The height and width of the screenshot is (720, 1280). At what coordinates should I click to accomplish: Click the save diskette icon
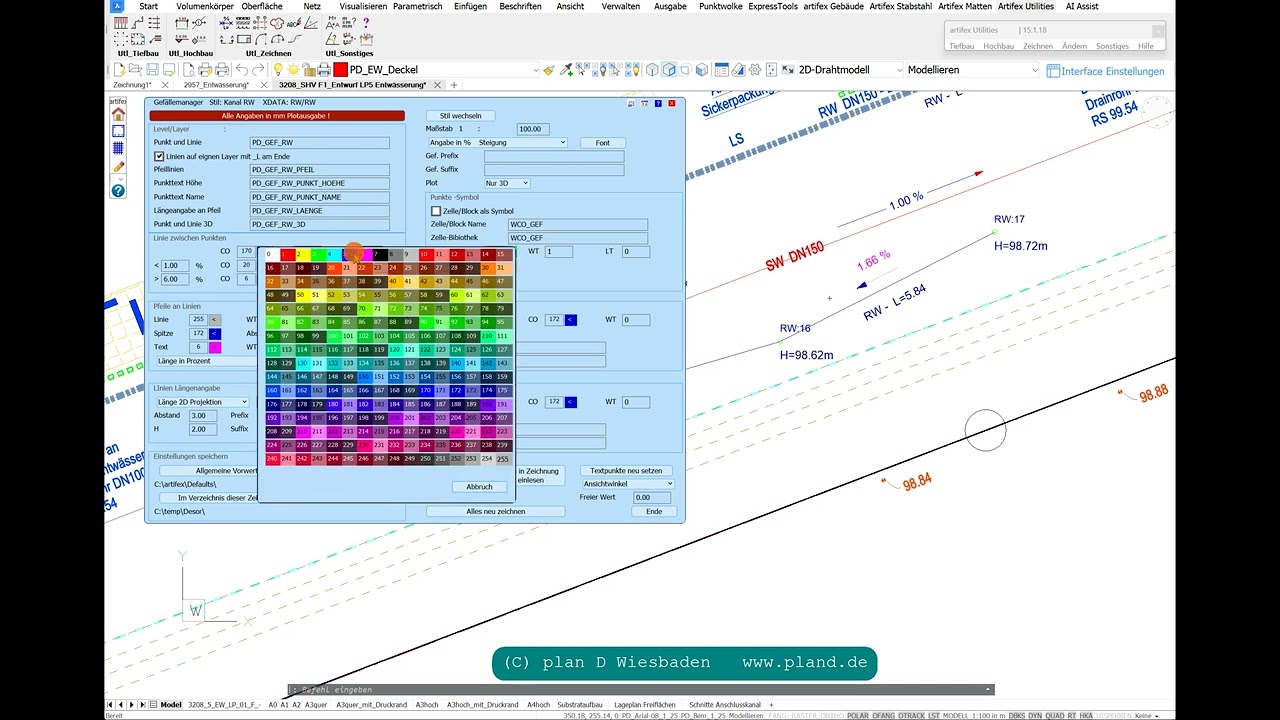pos(153,70)
